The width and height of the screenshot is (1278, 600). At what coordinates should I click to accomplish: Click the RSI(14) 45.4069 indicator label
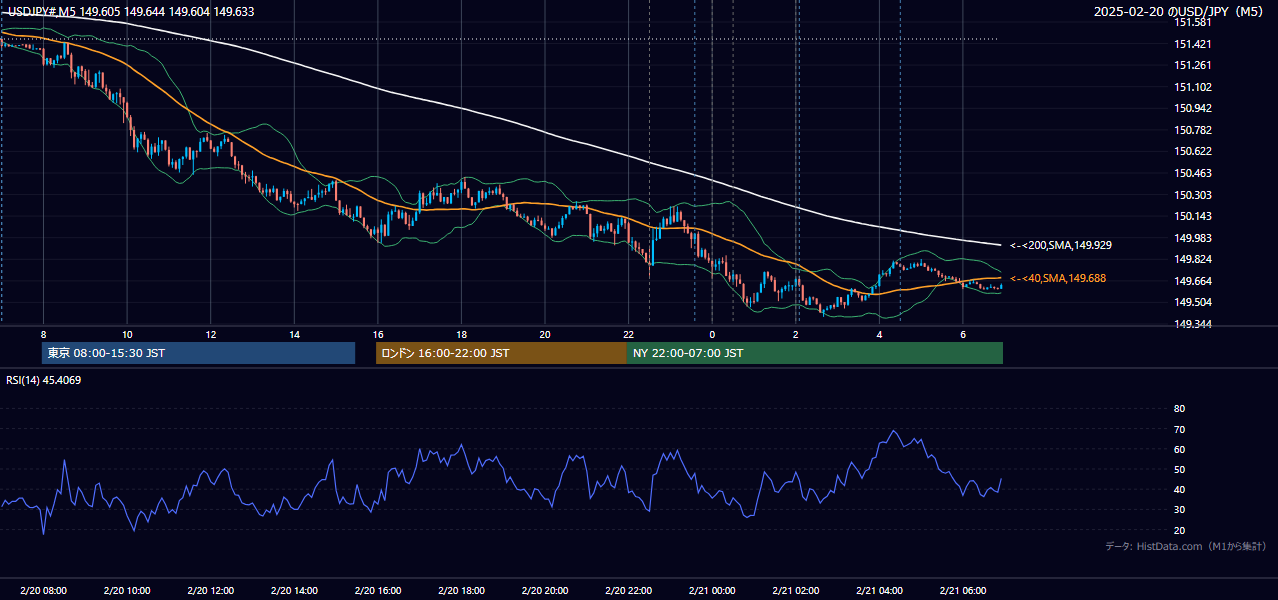pyautogui.click(x=43, y=380)
